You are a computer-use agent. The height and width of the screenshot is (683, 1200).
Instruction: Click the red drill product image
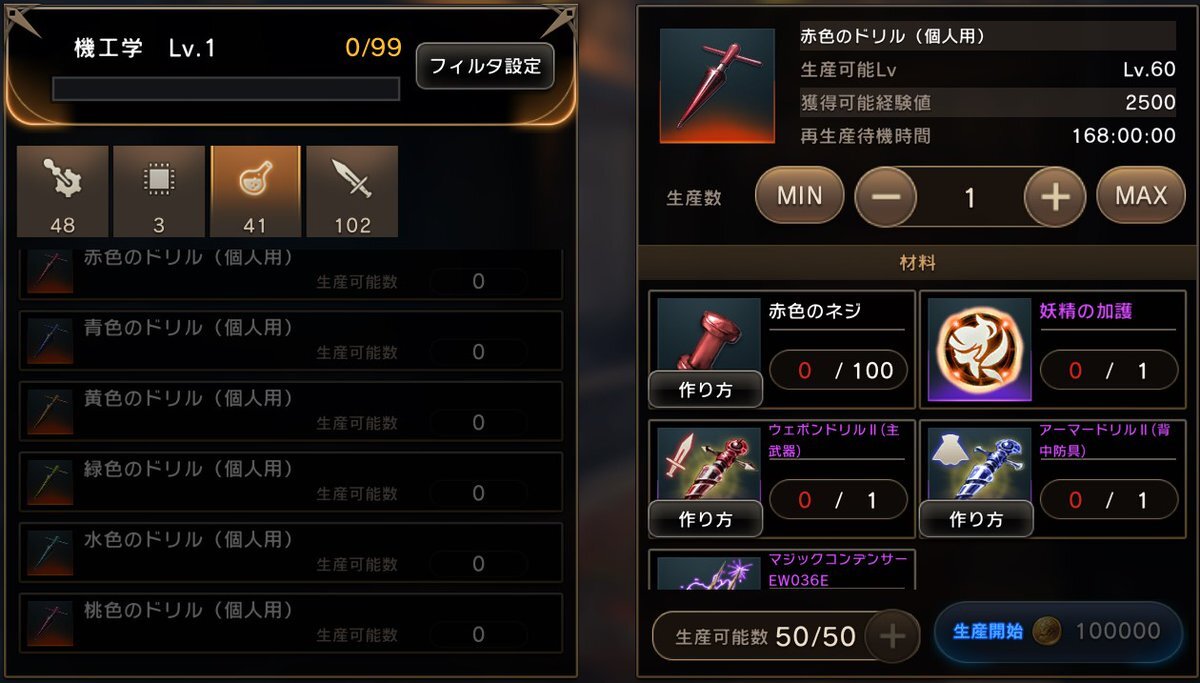click(717, 85)
